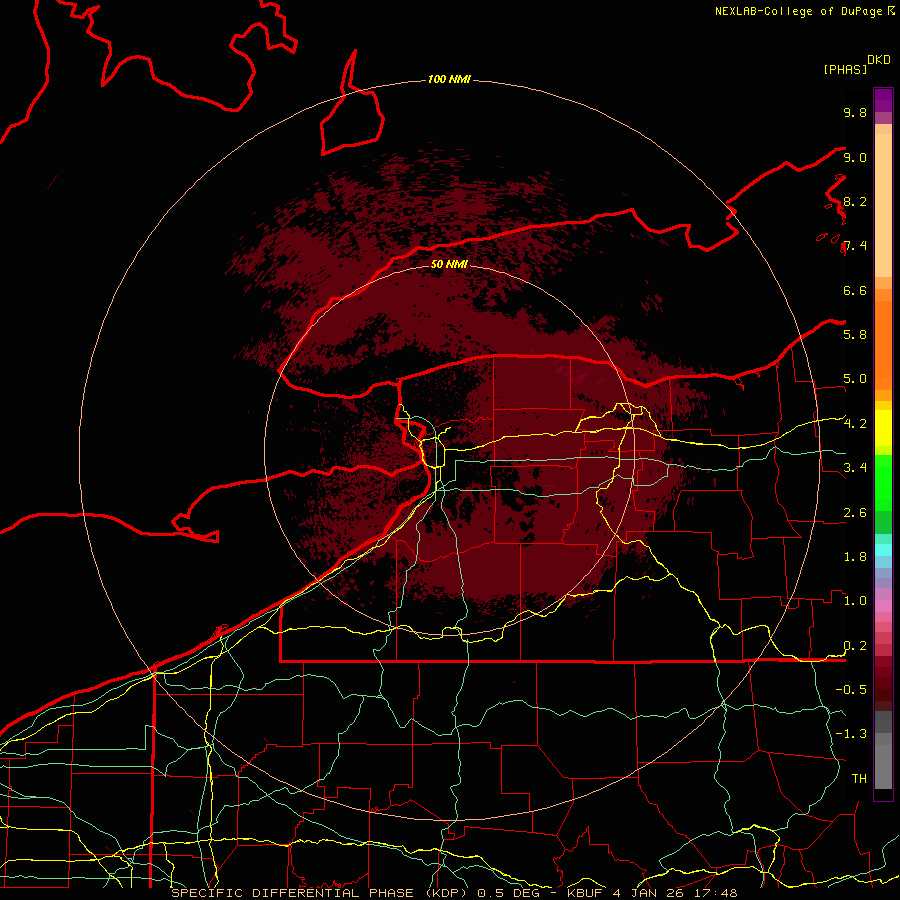Viewport: 900px width, 900px height.
Task: Click the DKD label above the color scale
Action: click(879, 60)
